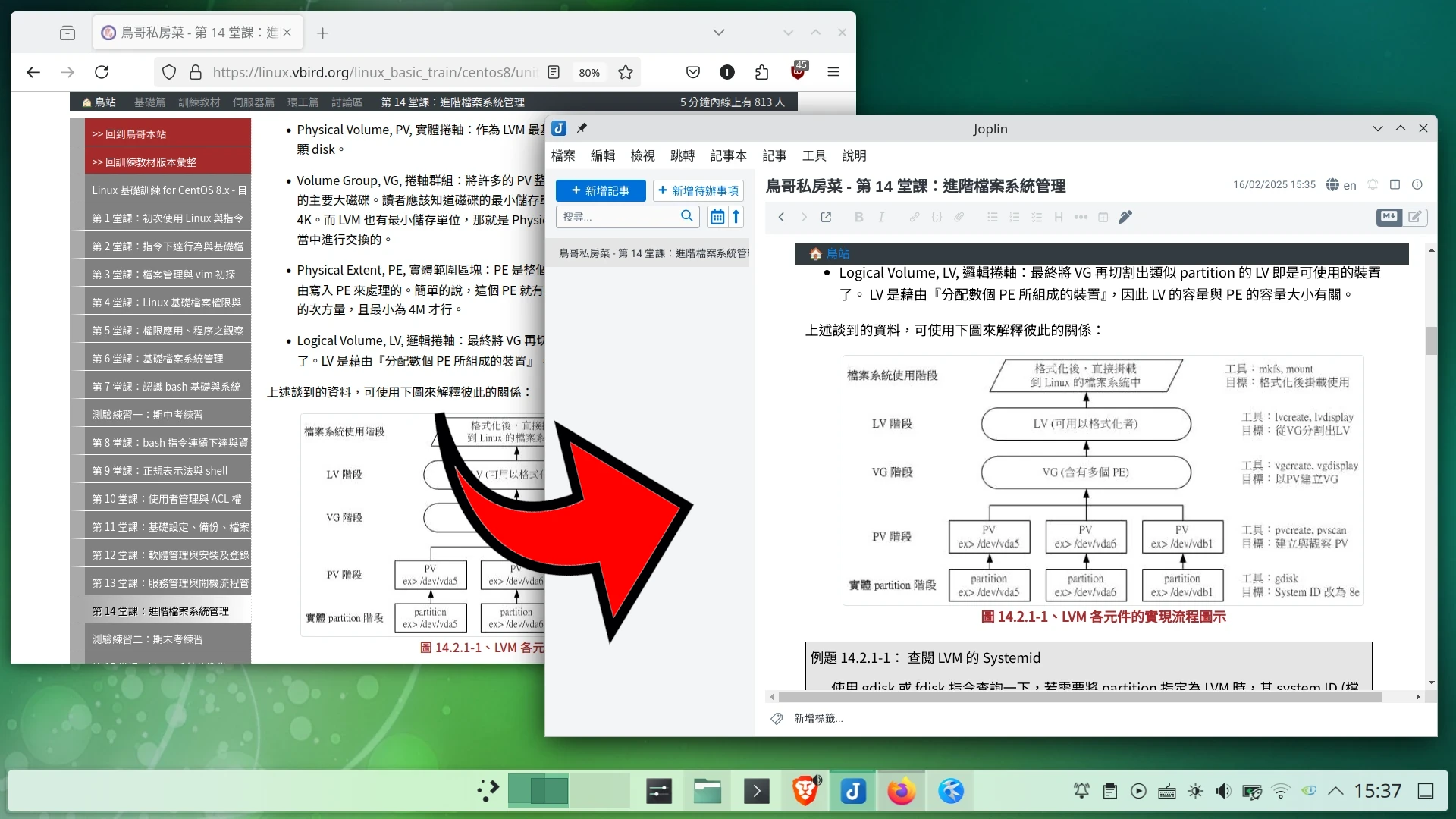Open the 工具 menu in Joplin

click(x=814, y=155)
